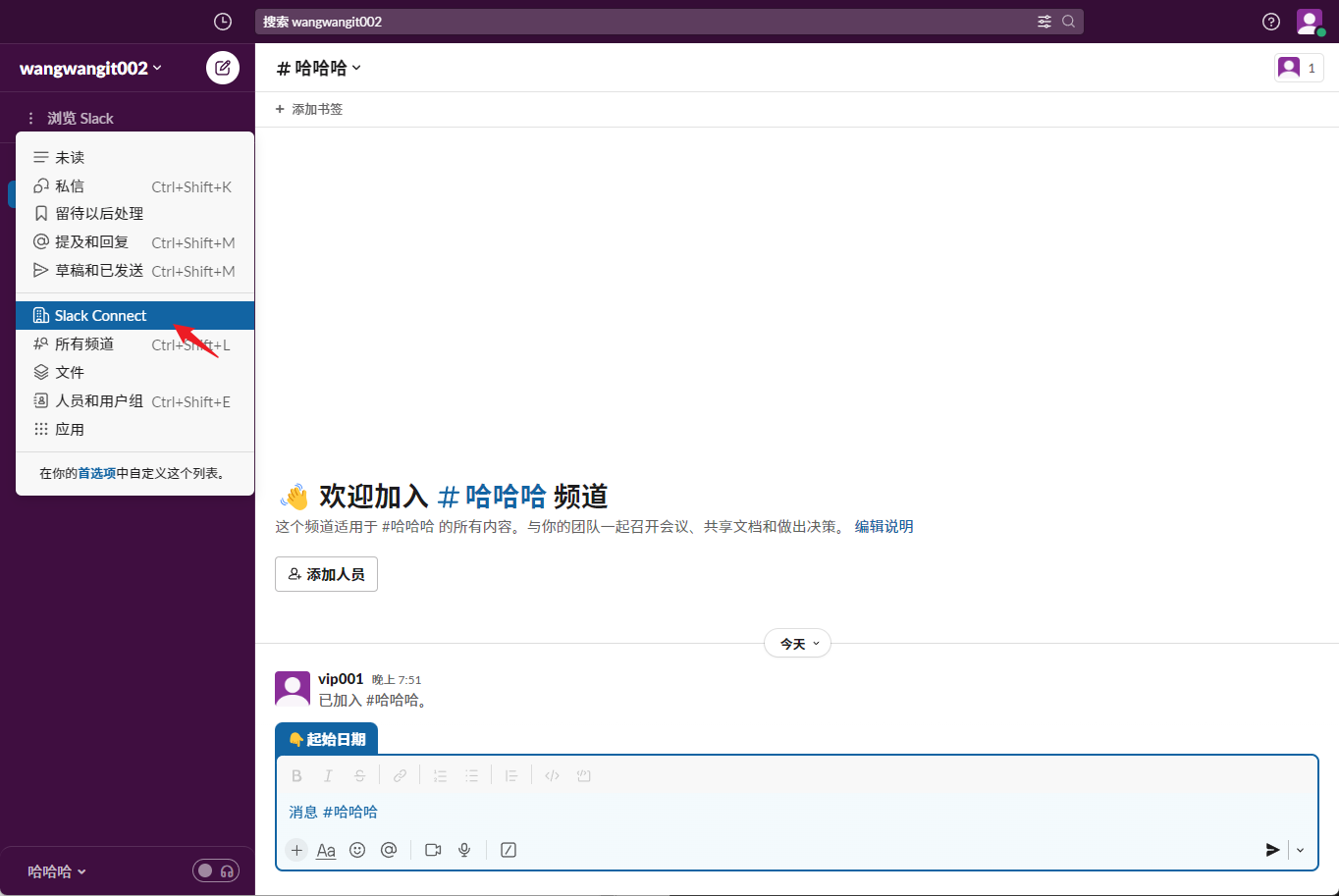
Task: Click the compose new message icon
Action: tap(223, 68)
